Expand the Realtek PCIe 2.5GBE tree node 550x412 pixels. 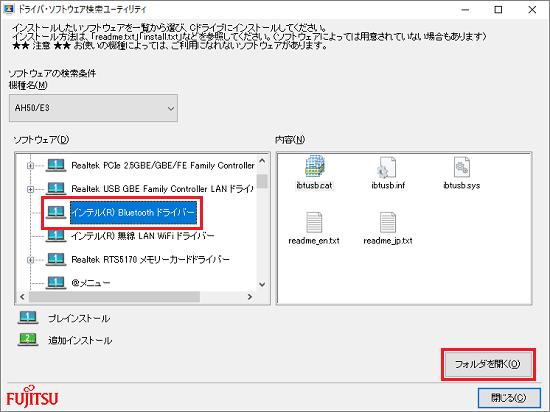31,166
